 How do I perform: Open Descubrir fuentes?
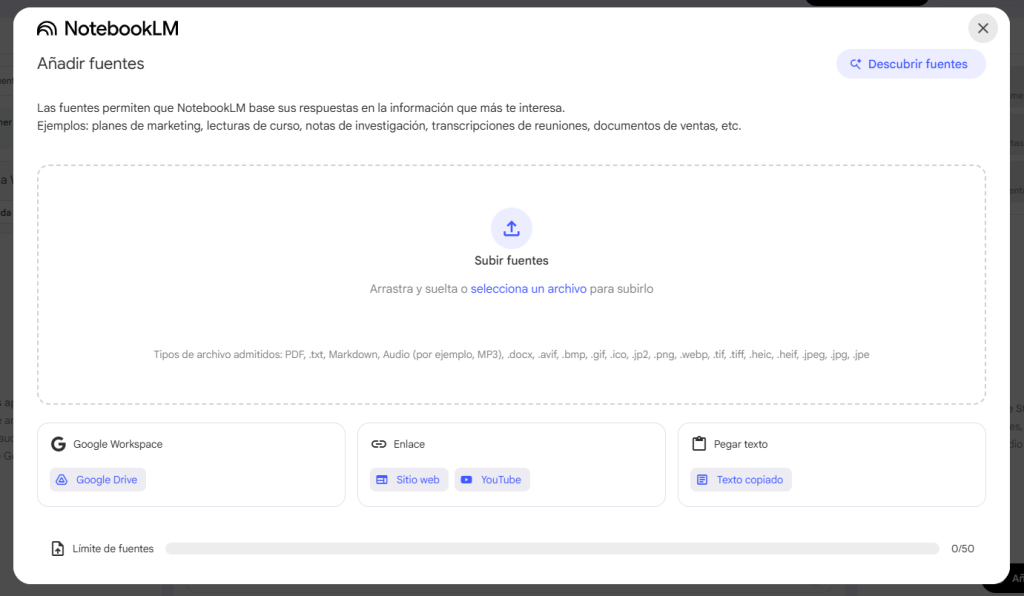click(x=911, y=63)
